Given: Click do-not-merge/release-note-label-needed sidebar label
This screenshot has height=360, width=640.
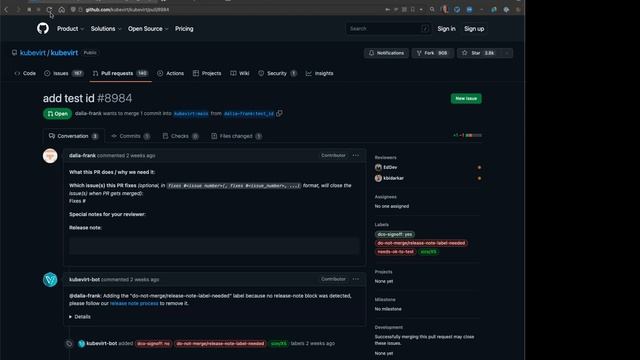Looking at the screenshot, I should [x=421, y=243].
